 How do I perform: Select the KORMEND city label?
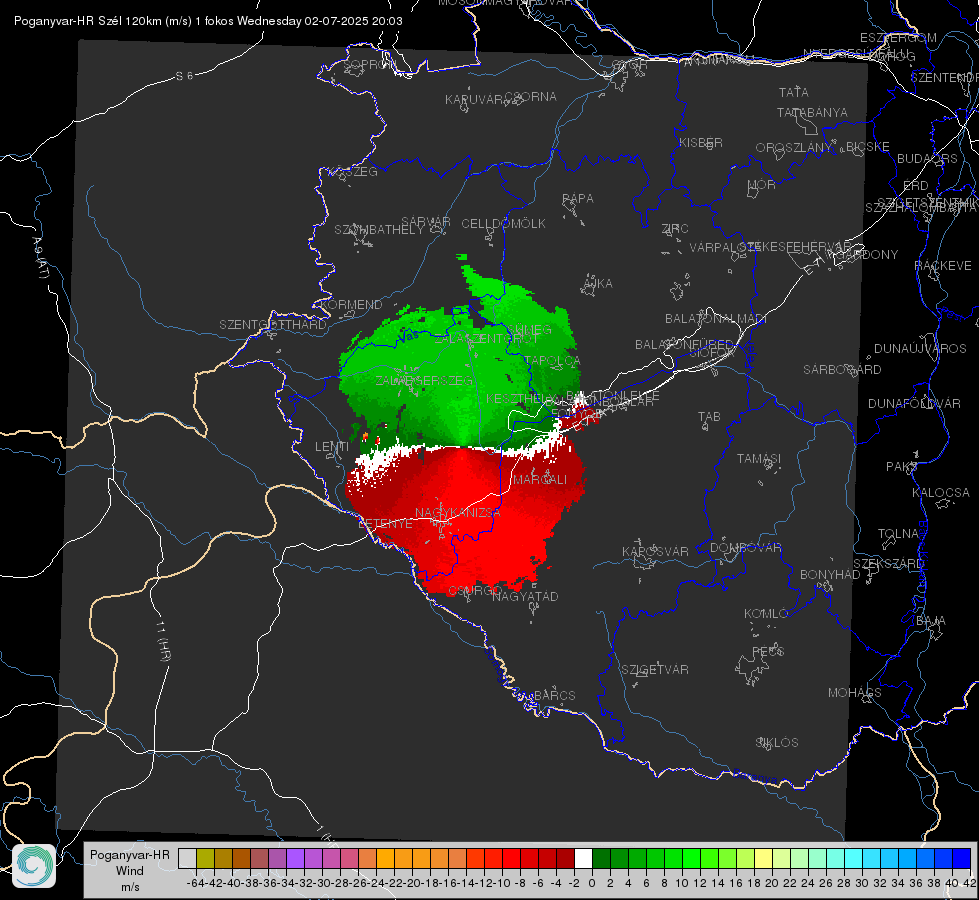[x=352, y=305]
